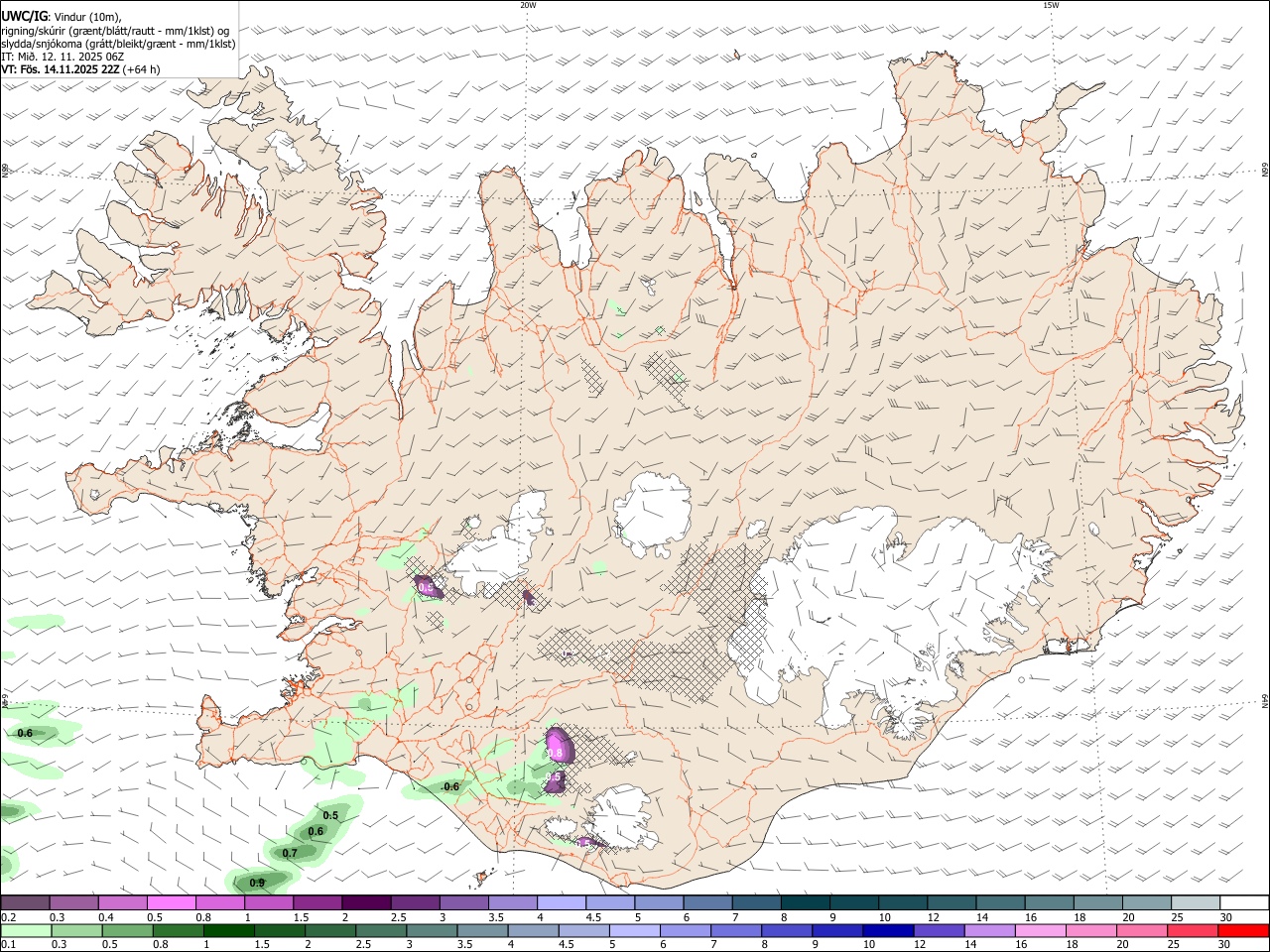1270x952 pixels.
Task: Click the 0.9 rain value over the sea
Action: [x=257, y=883]
